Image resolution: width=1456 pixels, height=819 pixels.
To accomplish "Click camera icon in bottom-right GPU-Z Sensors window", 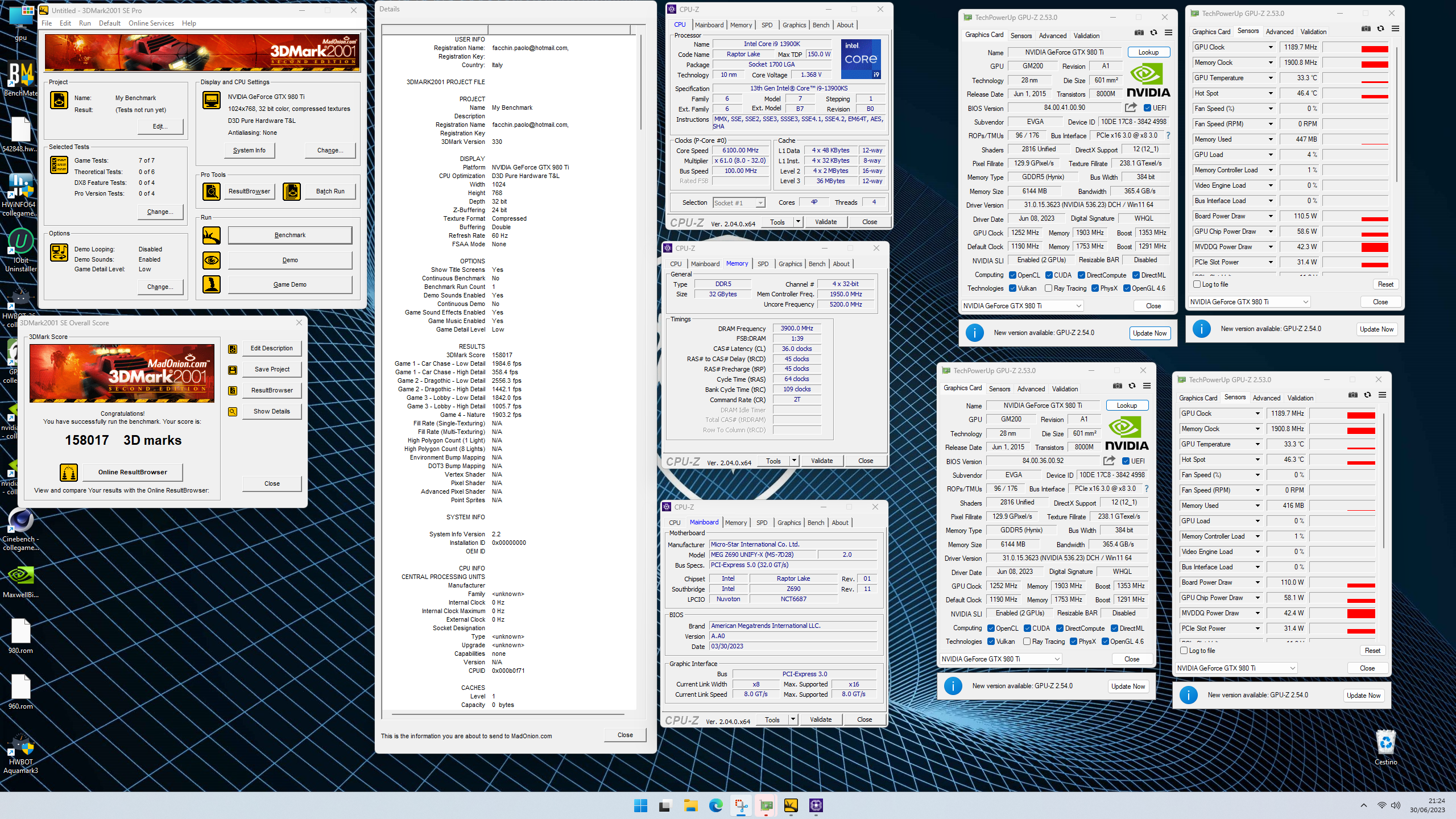I will pyautogui.click(x=1353, y=395).
